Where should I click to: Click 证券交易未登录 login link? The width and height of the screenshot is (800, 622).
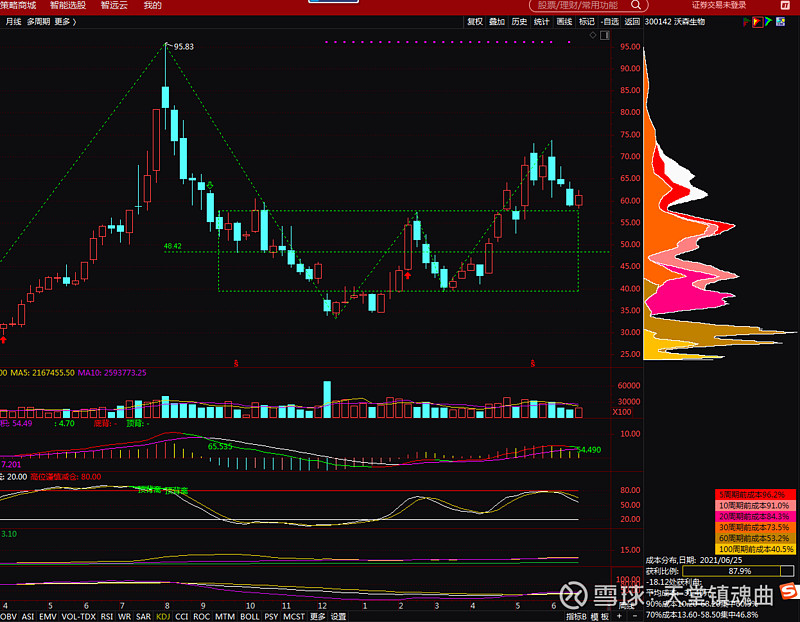tap(719, 5)
